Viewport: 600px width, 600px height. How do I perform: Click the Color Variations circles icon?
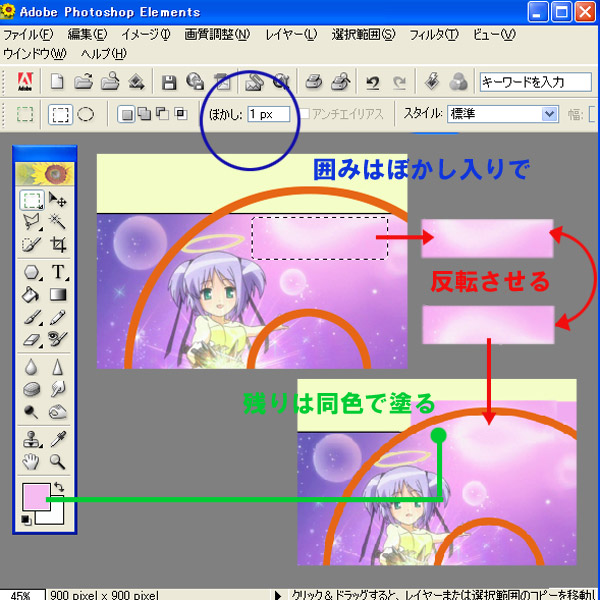(458, 82)
